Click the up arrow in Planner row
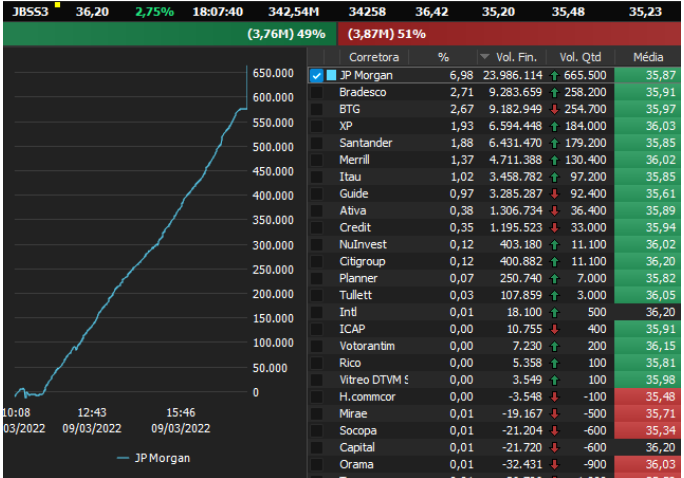684x478 pixels. (x=554, y=279)
